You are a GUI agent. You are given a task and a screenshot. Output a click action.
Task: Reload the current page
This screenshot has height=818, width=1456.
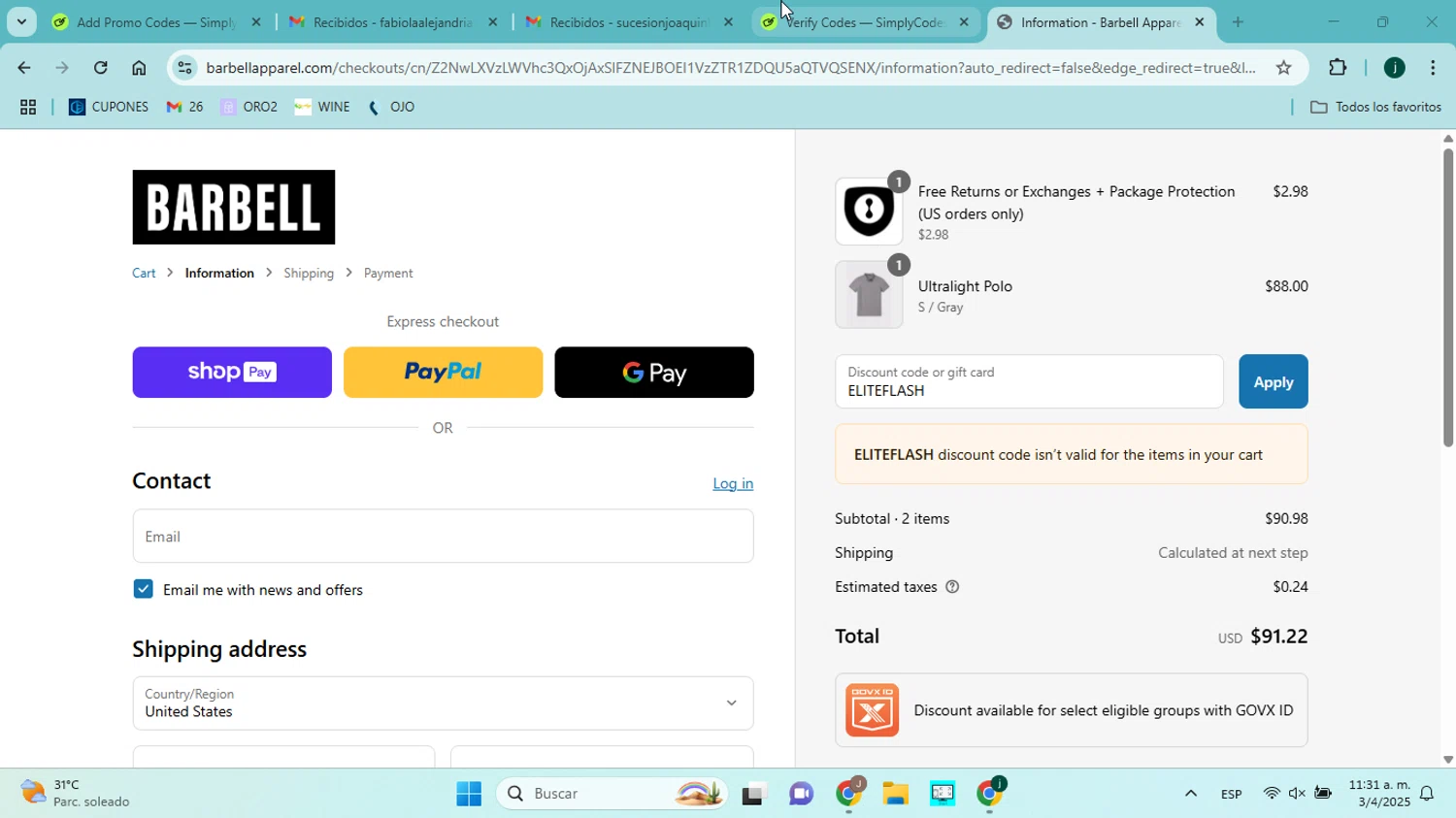pos(100,68)
